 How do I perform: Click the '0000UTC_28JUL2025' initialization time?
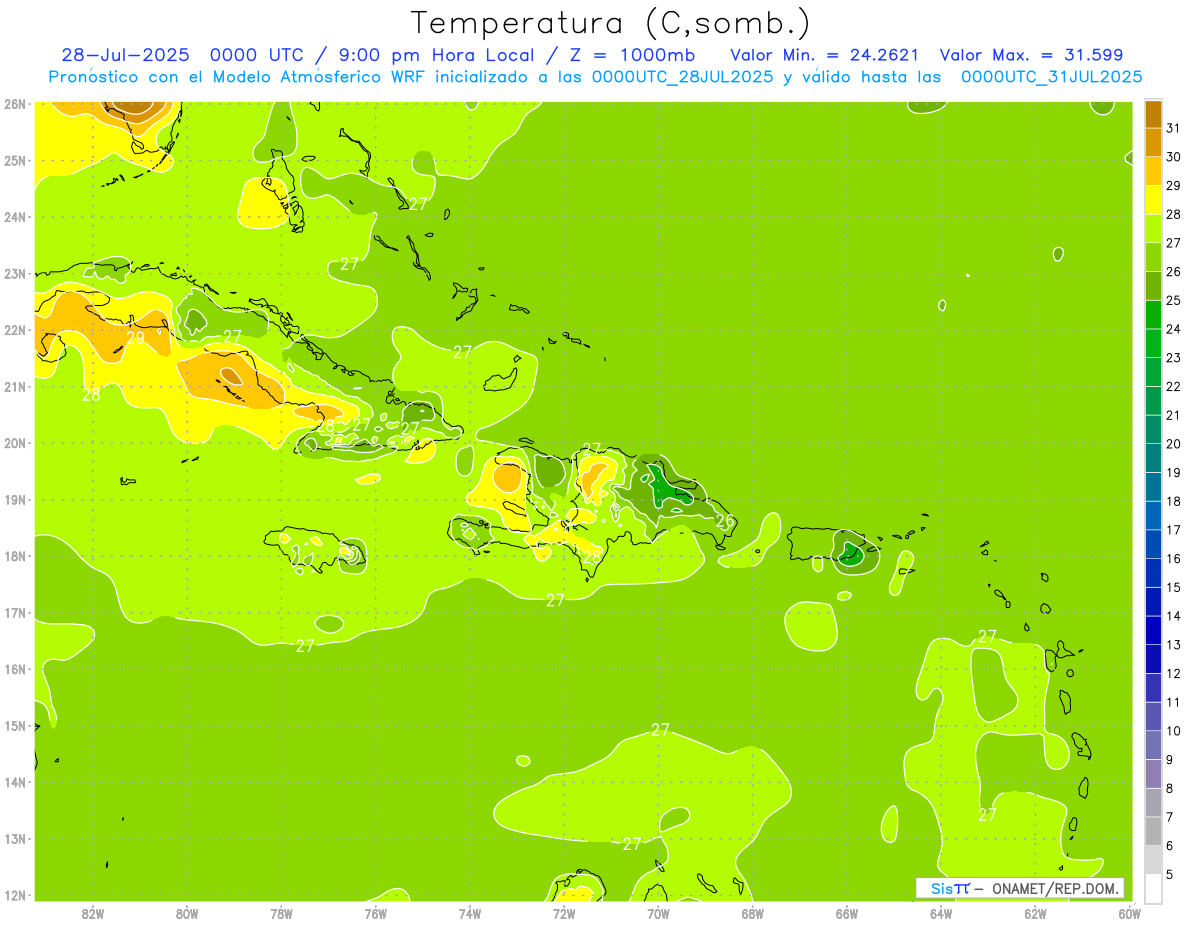(x=682, y=77)
